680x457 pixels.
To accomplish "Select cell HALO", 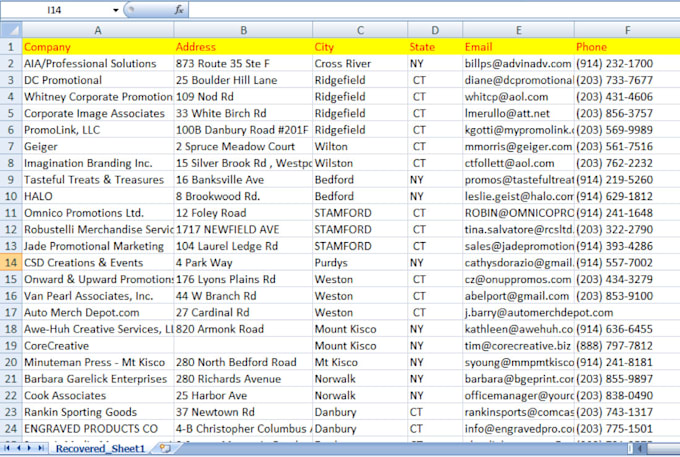I will tap(98, 196).
